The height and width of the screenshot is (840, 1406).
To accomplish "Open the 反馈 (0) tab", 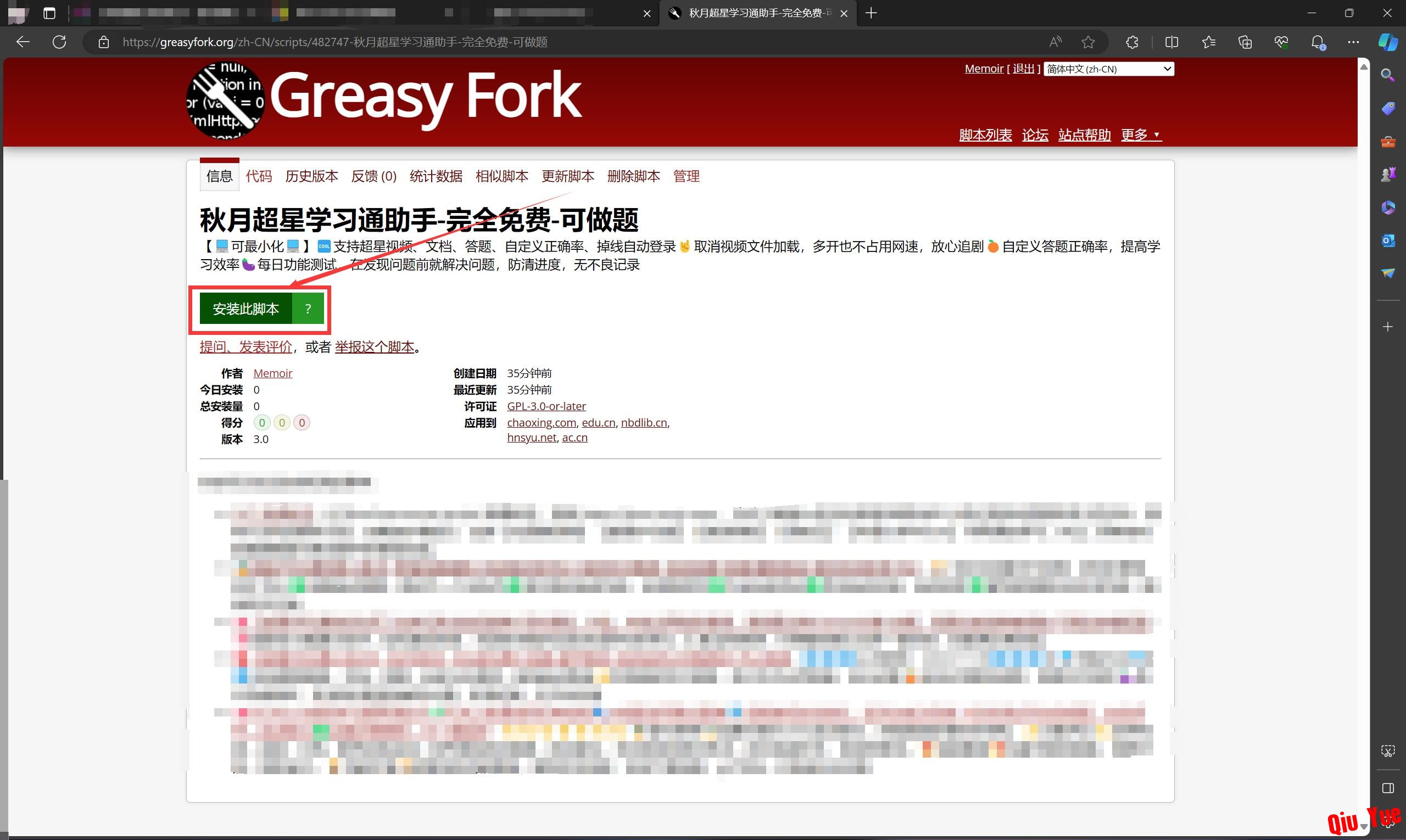I will click(x=373, y=176).
